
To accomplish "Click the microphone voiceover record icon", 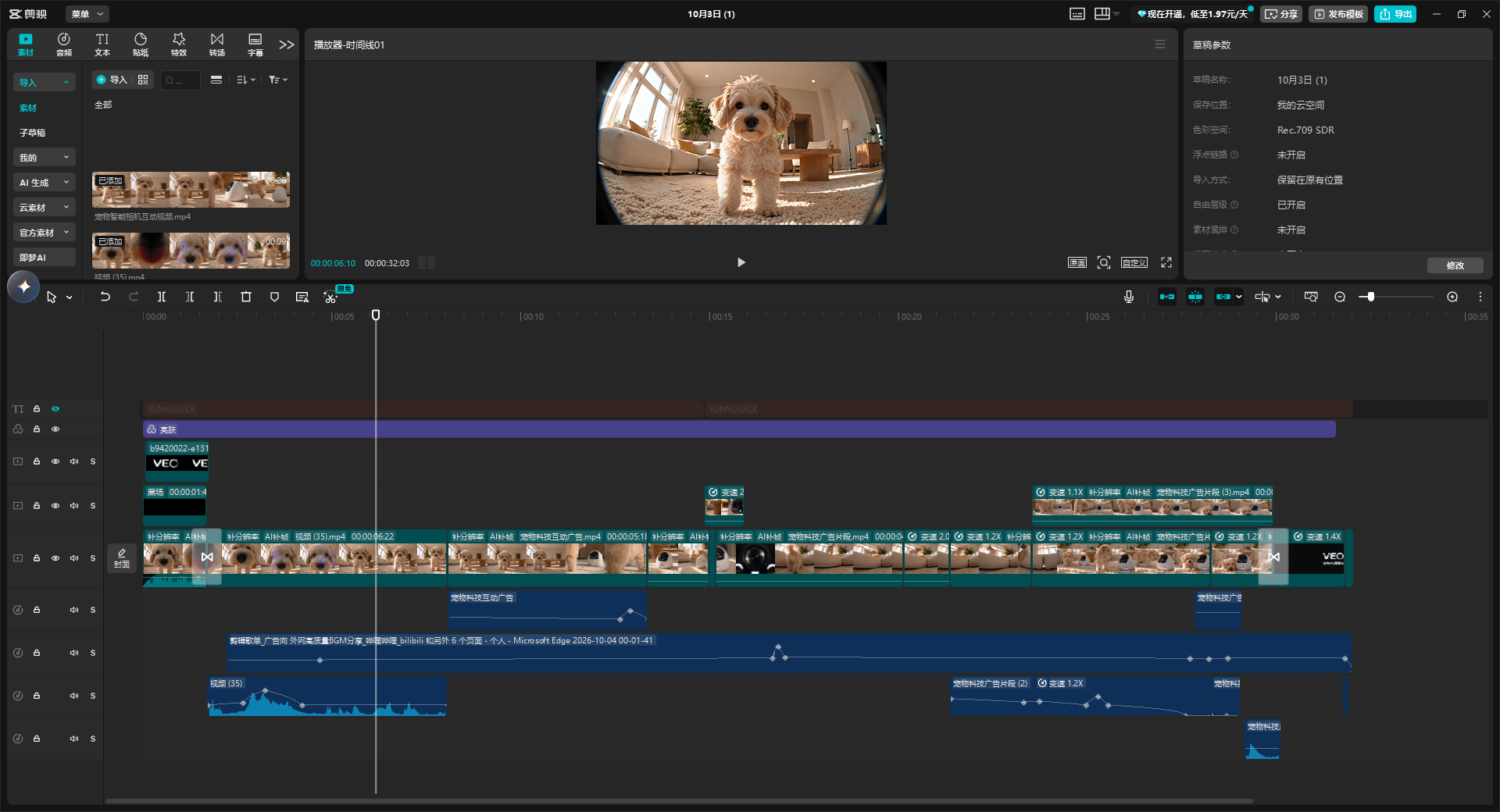I will [x=1129, y=297].
